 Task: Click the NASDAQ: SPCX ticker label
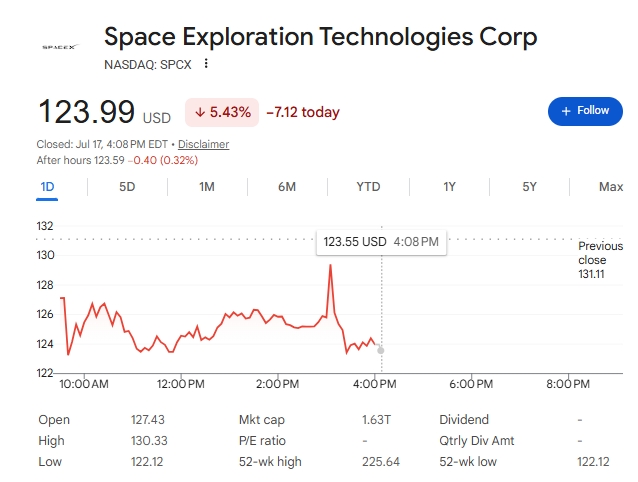point(148,65)
